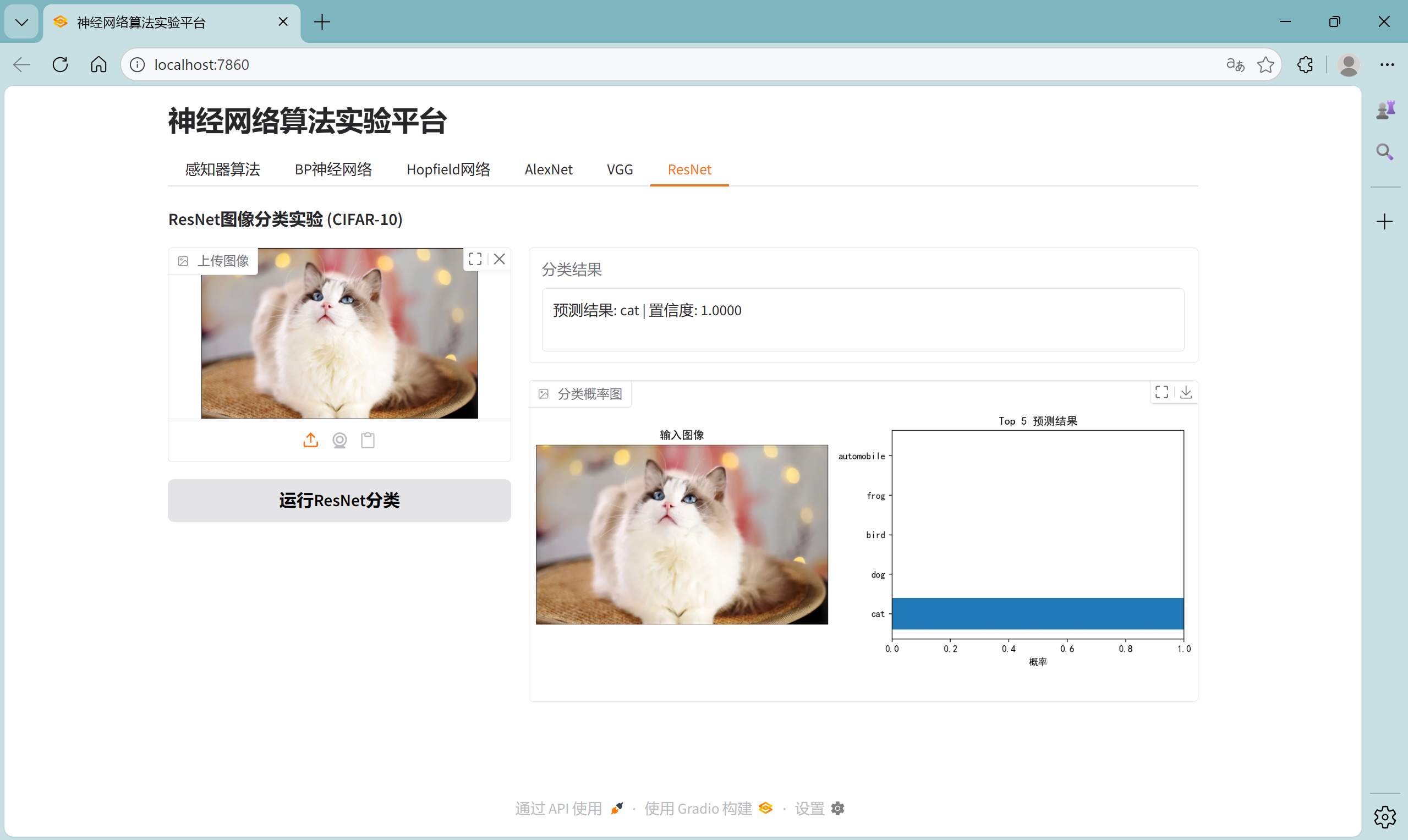Switch to the VGG tab
Screen dimensions: 1408x840
pos(620,169)
